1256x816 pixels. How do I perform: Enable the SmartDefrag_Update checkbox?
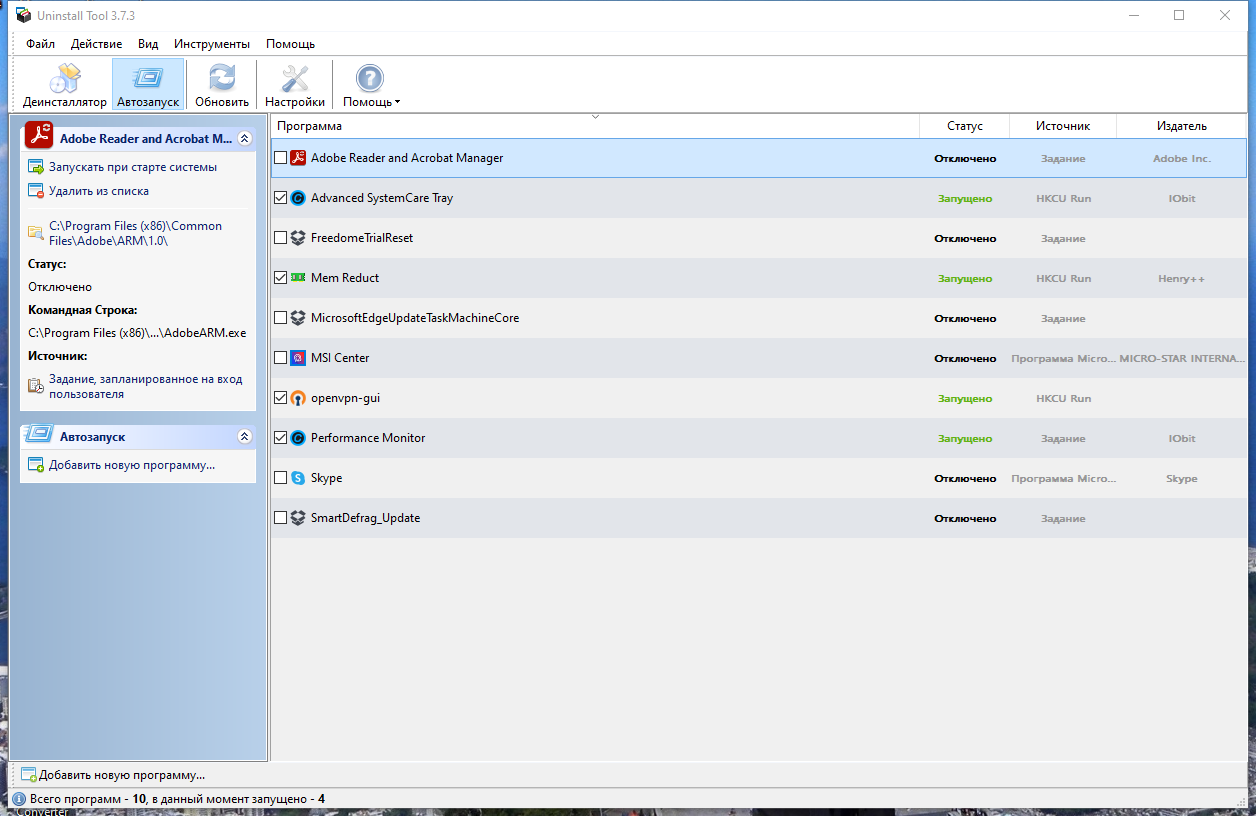pyautogui.click(x=280, y=518)
